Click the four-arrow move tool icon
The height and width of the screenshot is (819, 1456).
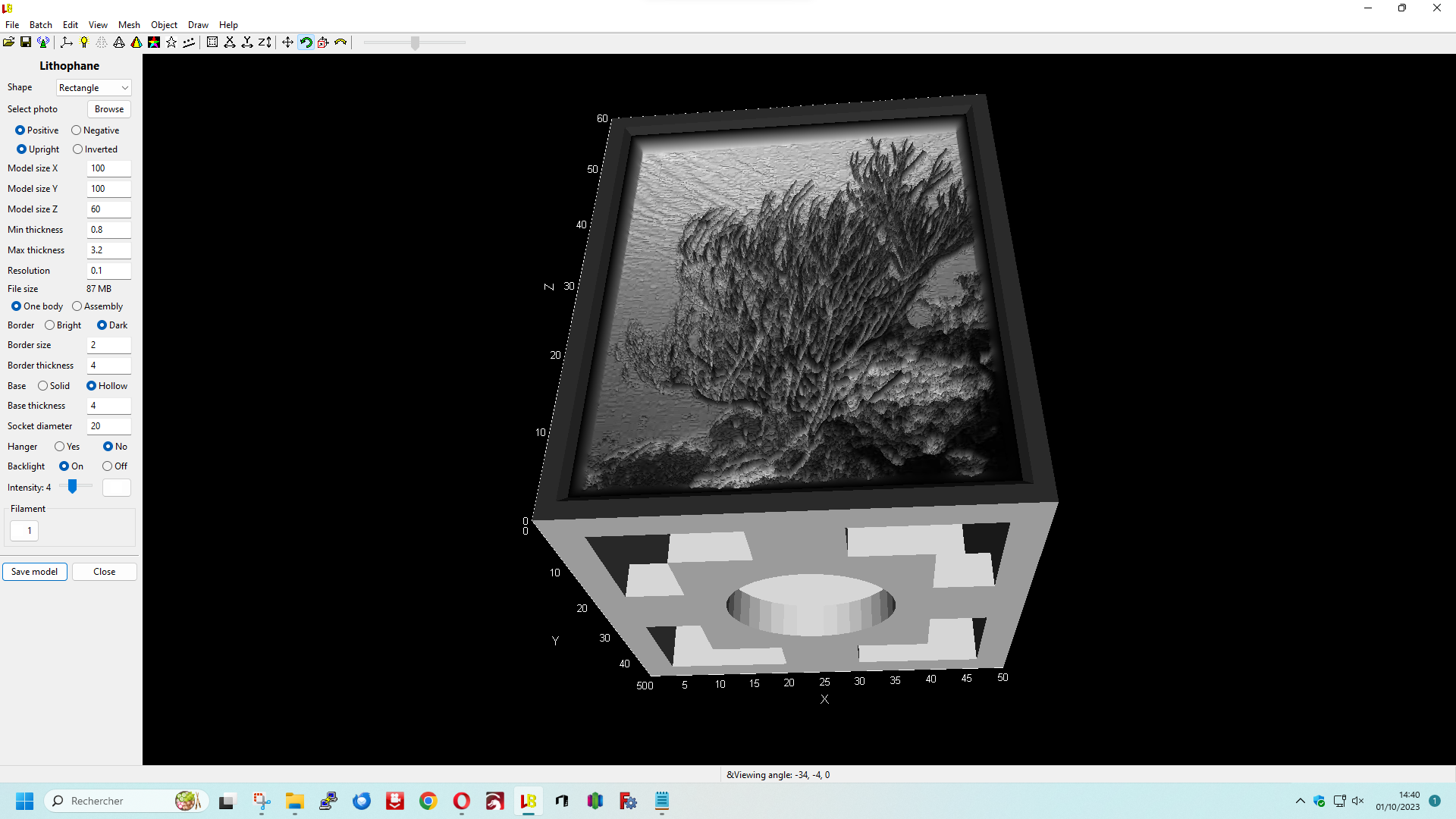[x=287, y=42]
